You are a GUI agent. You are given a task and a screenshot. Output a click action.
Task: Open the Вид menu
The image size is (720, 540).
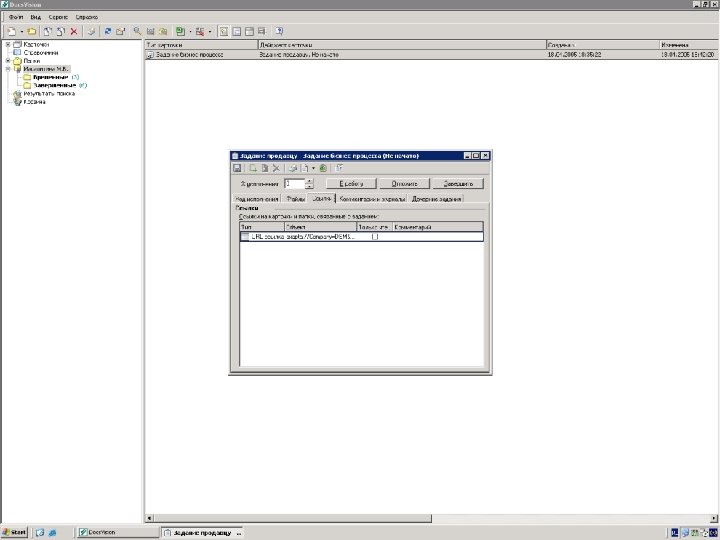(35, 17)
